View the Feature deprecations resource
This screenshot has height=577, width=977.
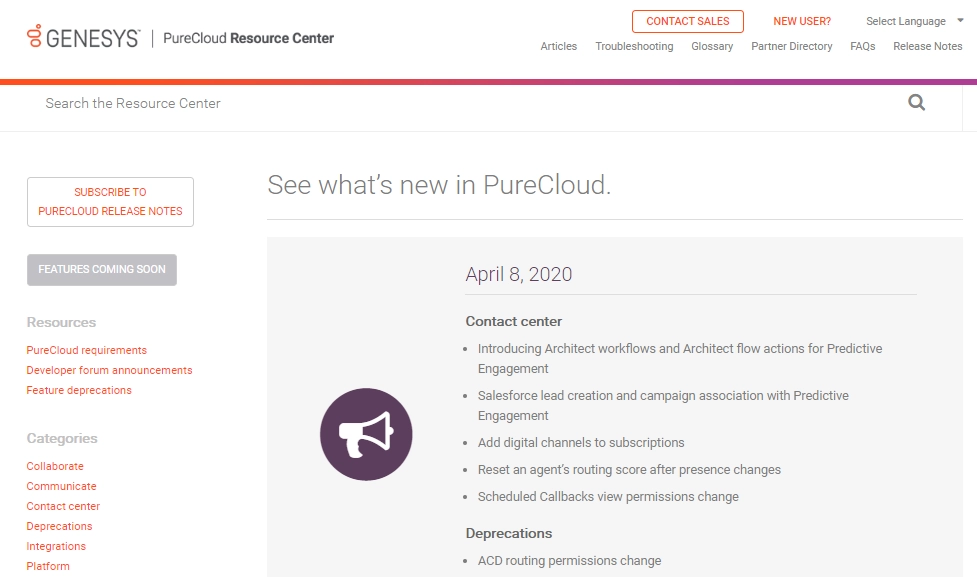coord(79,390)
